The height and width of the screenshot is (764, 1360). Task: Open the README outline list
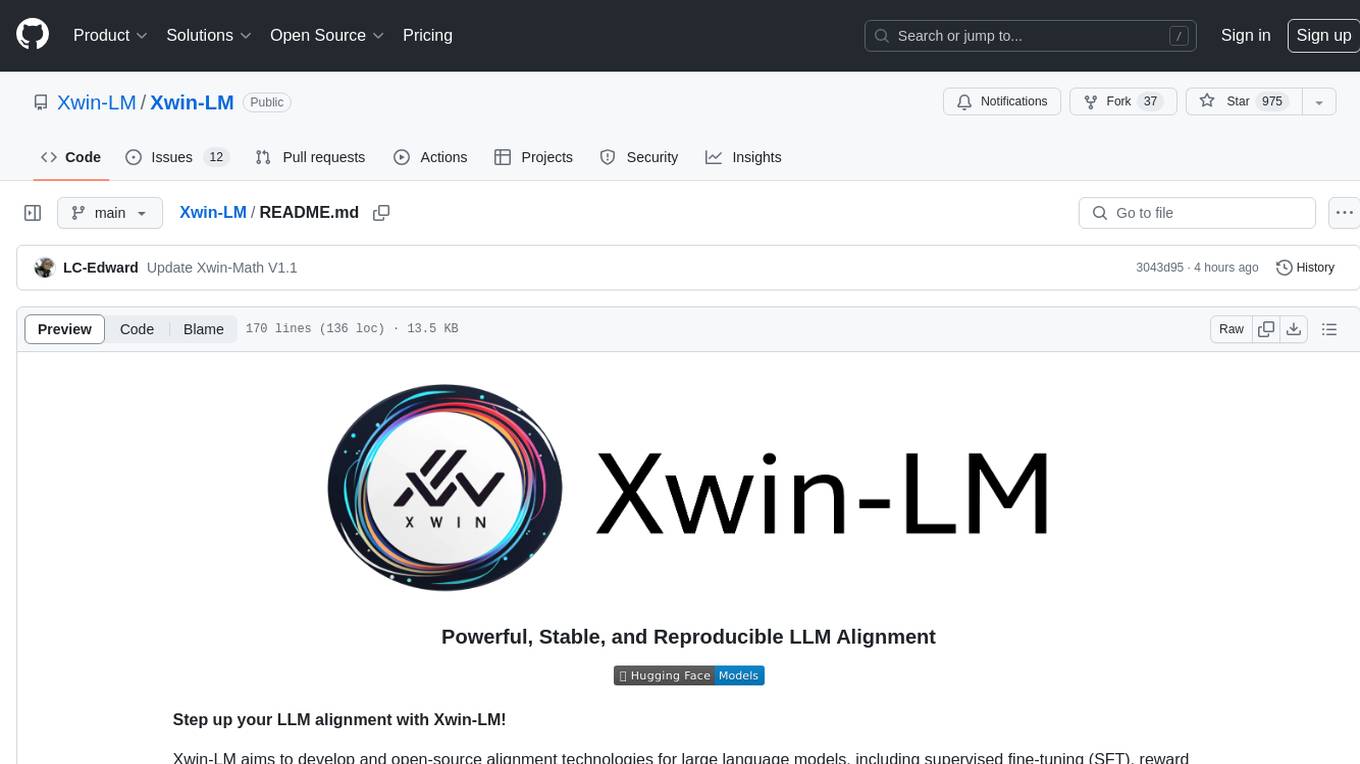[x=1329, y=329]
